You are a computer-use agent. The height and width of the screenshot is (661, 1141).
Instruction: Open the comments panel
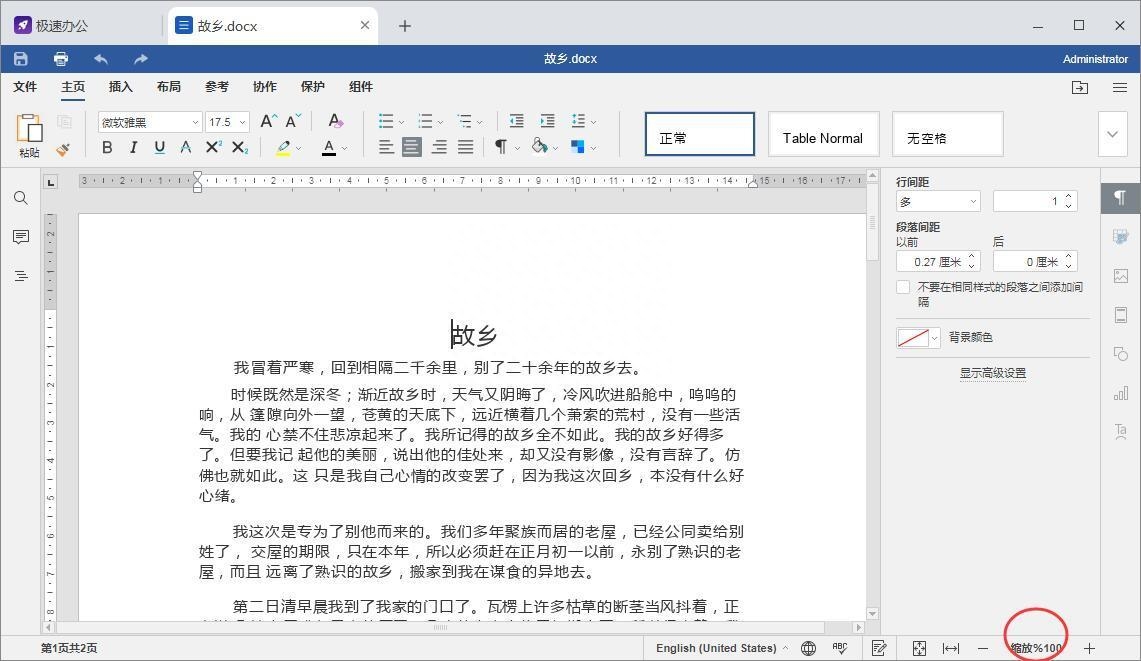[x=21, y=237]
